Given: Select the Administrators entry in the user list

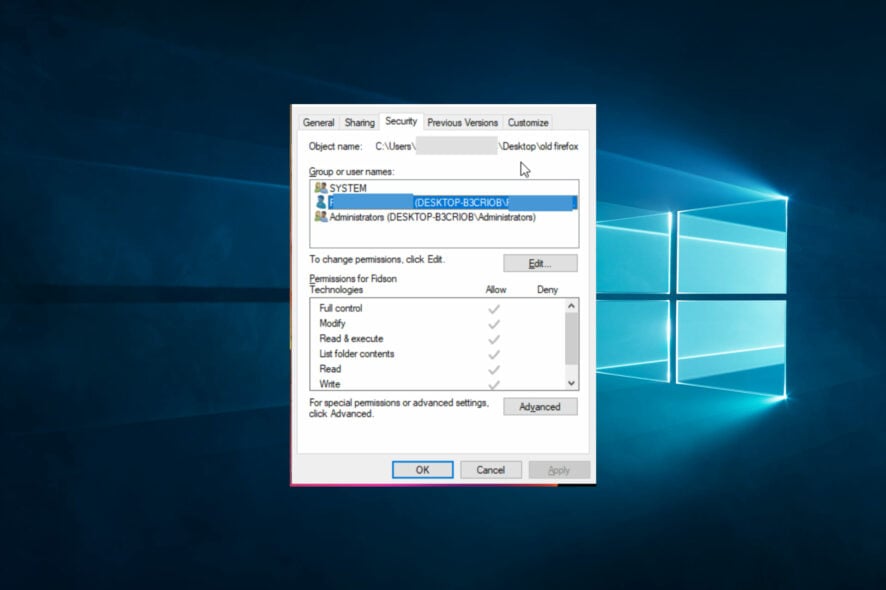Looking at the screenshot, I should pos(432,217).
